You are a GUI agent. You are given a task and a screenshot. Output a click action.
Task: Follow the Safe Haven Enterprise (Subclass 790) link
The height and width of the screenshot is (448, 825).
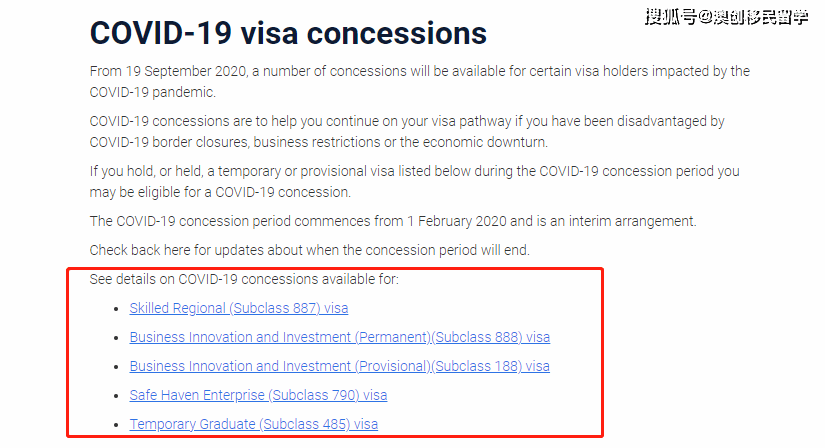click(x=258, y=395)
